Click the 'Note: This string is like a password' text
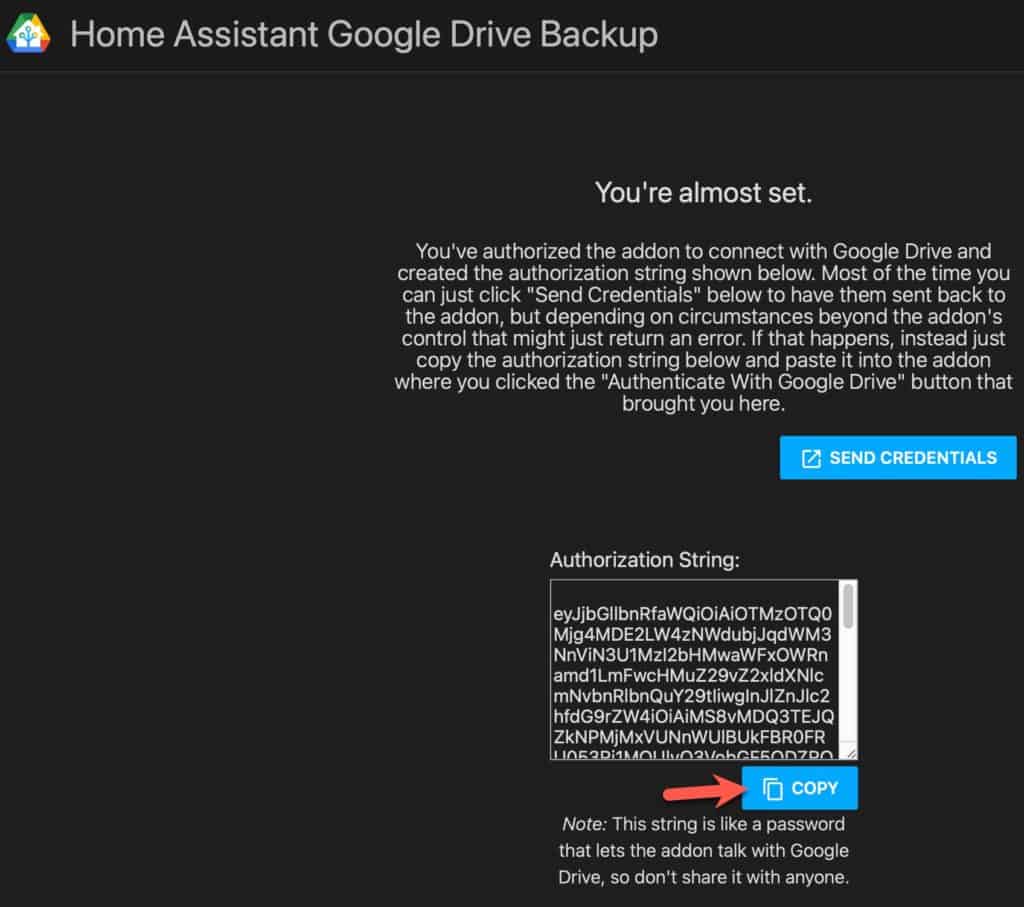The image size is (1024, 907). (x=703, y=824)
